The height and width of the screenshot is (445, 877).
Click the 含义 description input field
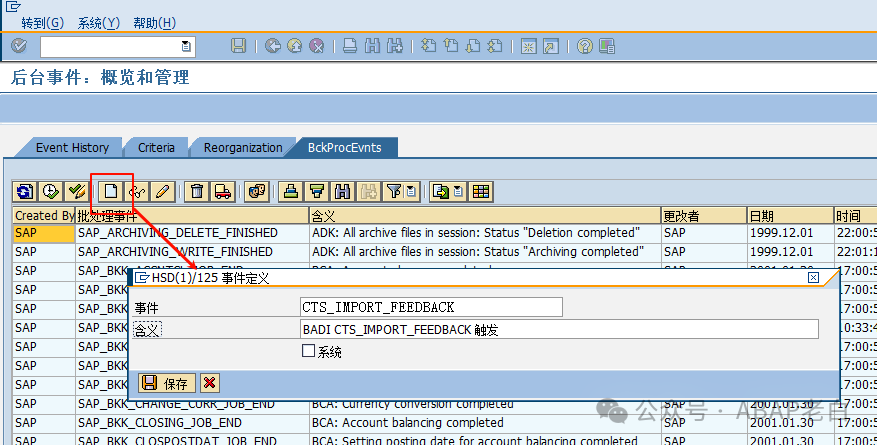coord(559,329)
